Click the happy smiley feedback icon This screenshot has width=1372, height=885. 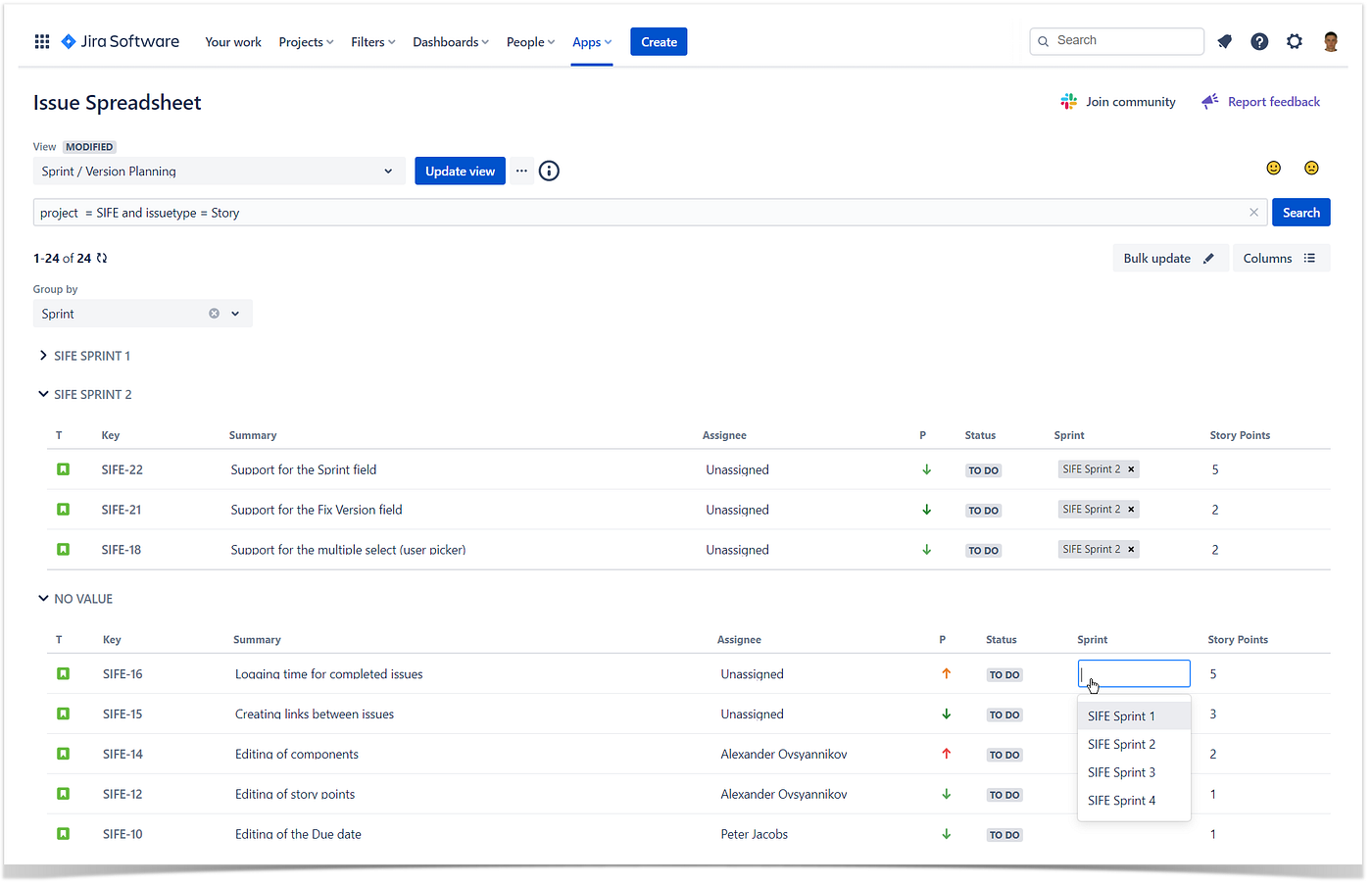(x=1274, y=168)
